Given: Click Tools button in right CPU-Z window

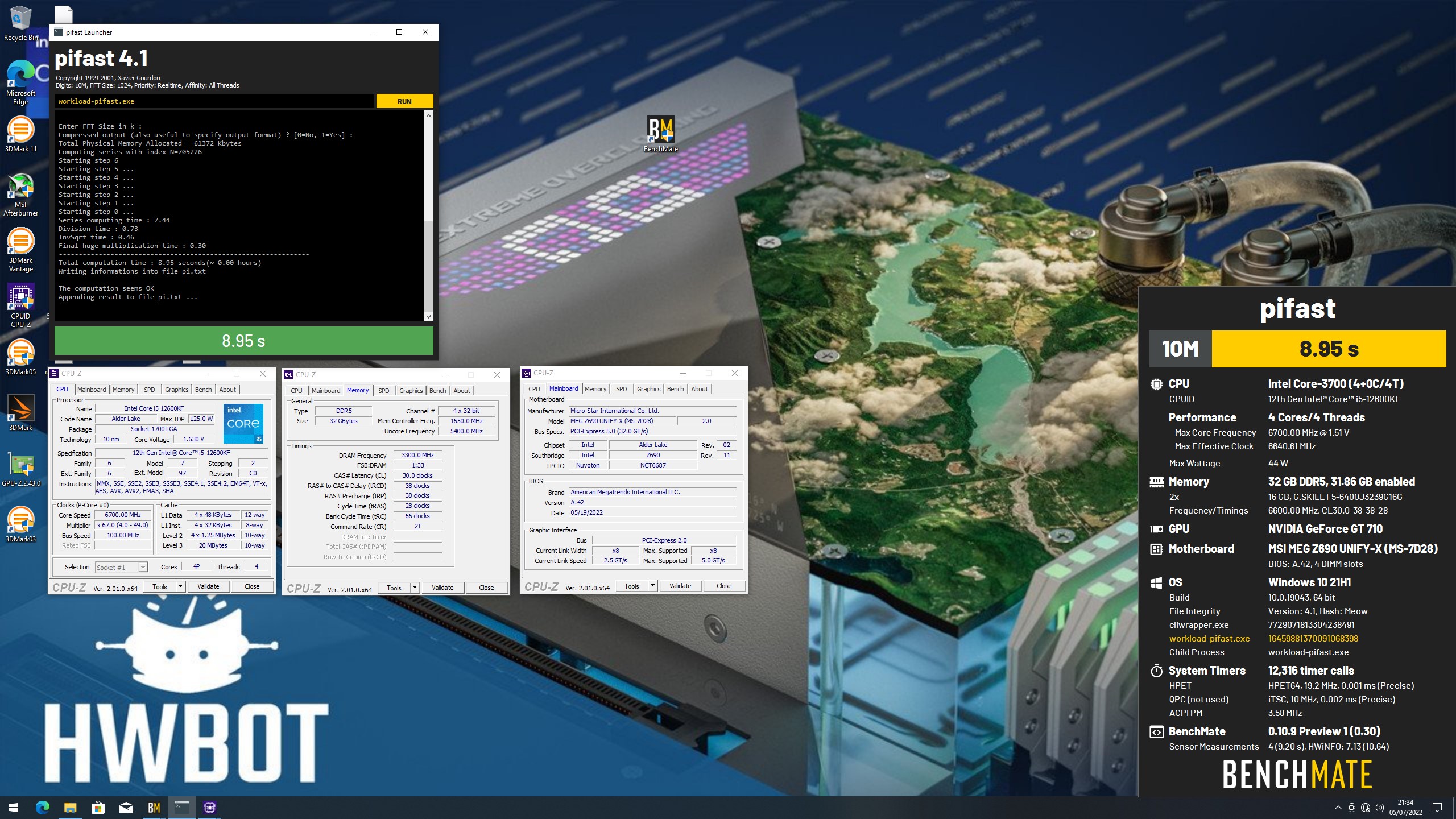Looking at the screenshot, I should (x=632, y=586).
